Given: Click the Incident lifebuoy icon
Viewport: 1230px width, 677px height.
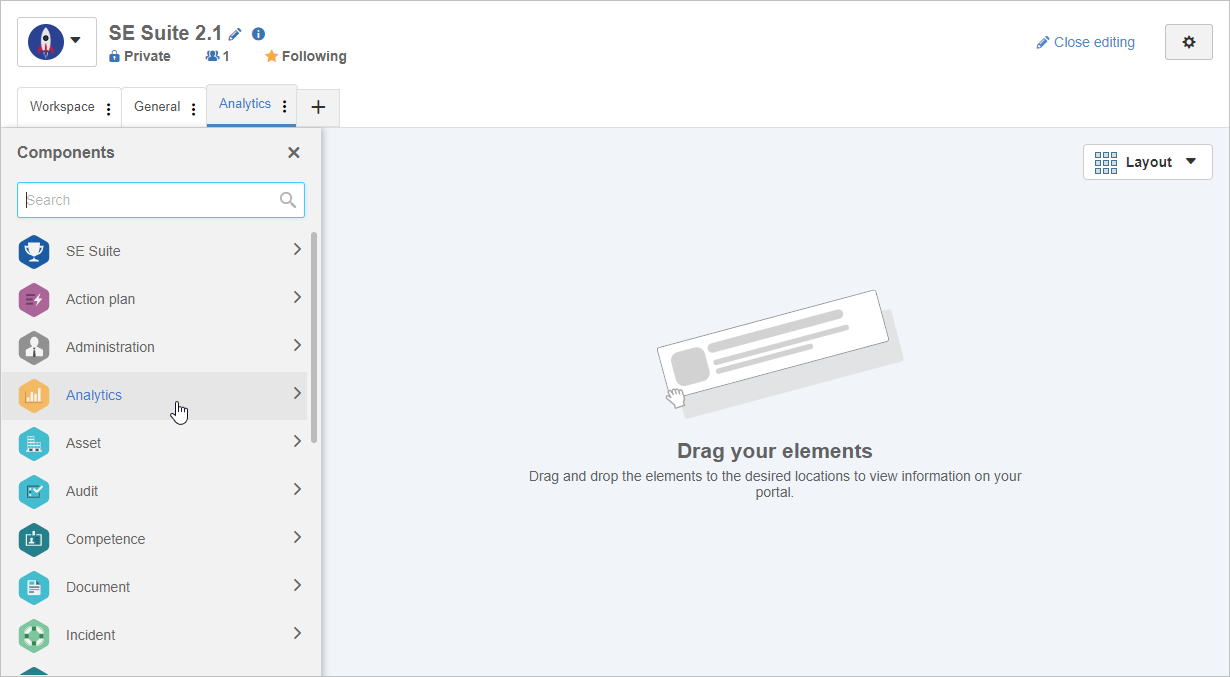Looking at the screenshot, I should (x=34, y=635).
